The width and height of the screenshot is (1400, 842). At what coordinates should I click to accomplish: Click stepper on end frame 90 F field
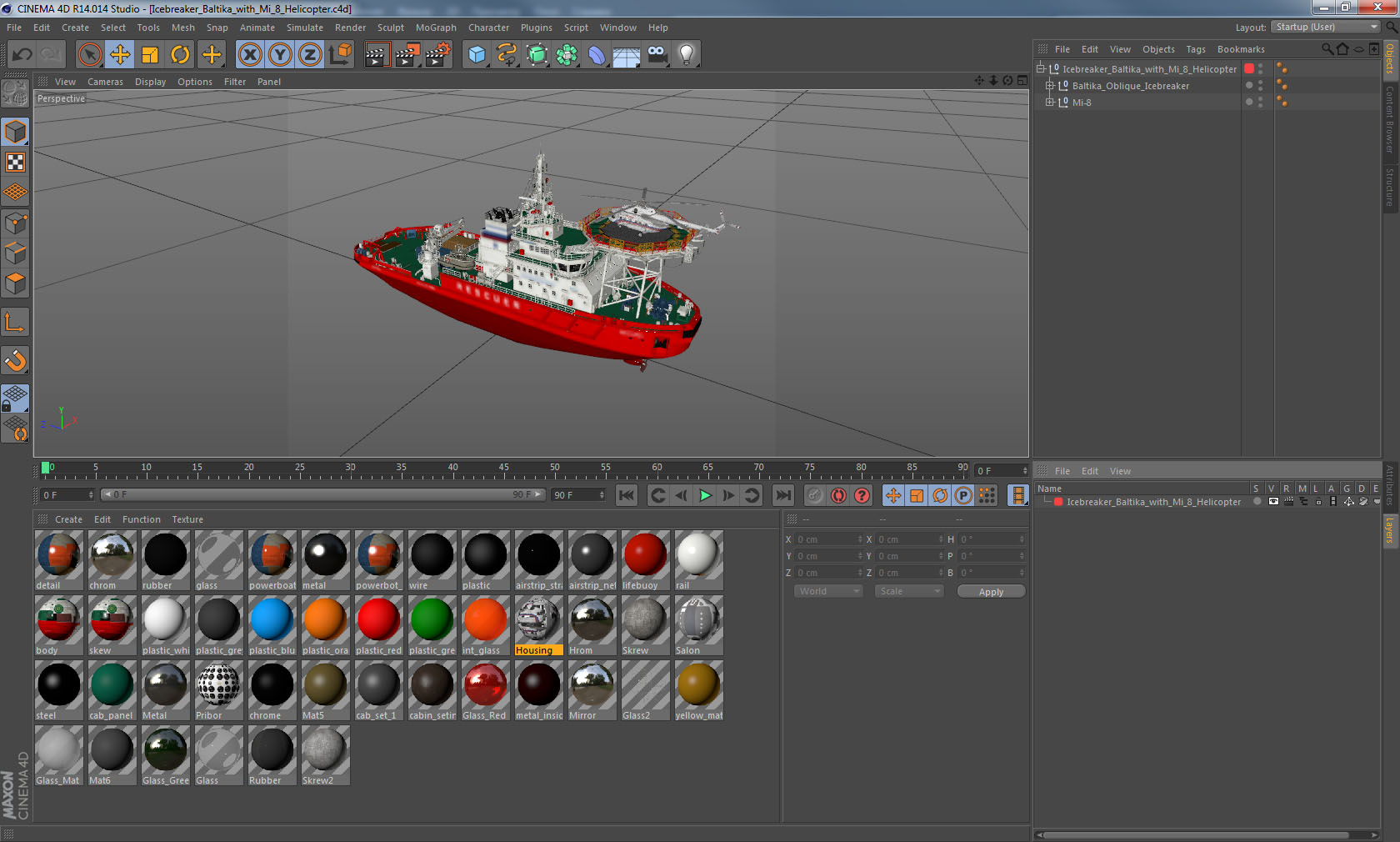point(602,495)
